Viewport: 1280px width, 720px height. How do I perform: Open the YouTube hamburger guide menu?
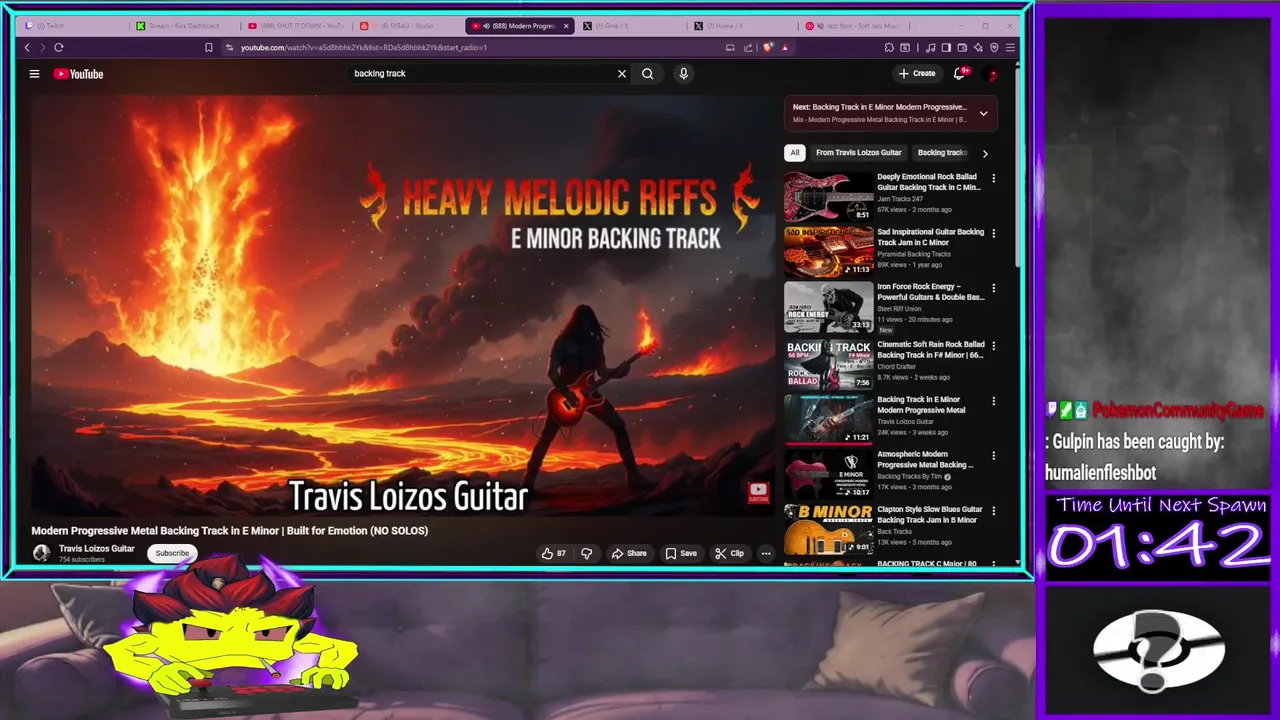pyautogui.click(x=34, y=73)
